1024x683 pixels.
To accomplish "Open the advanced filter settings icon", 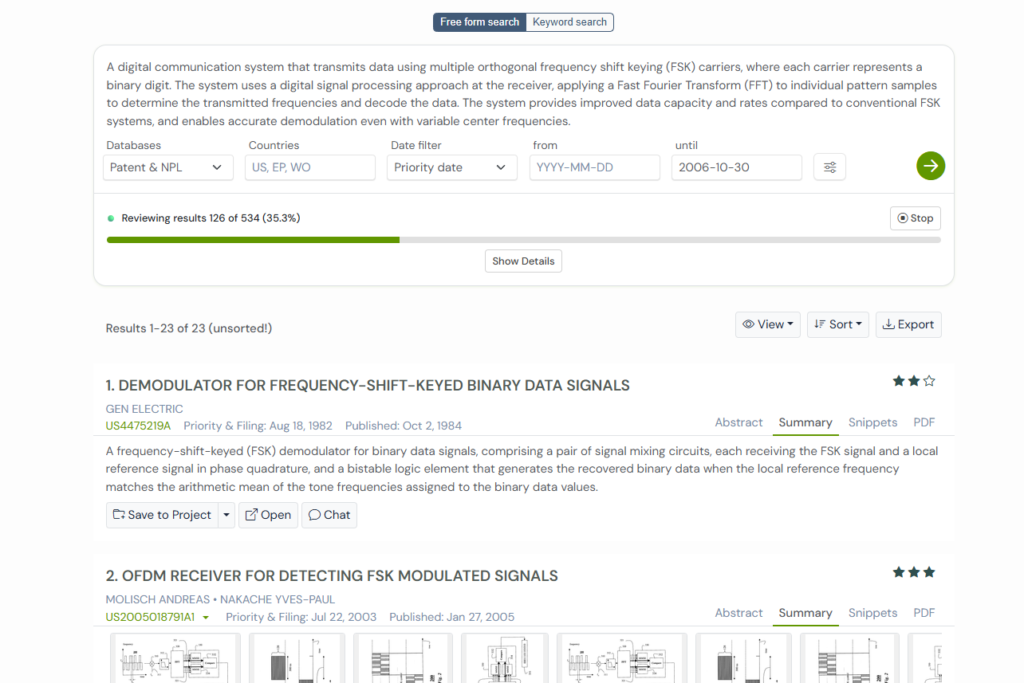I will pos(829,167).
